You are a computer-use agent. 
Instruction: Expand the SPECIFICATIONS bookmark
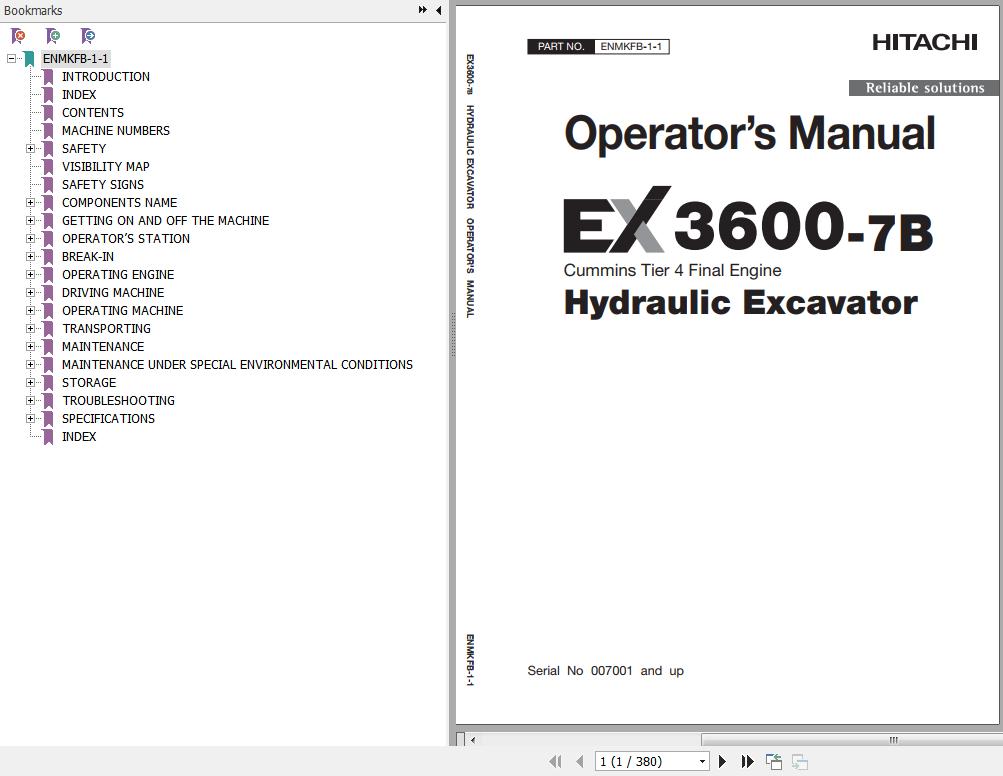tap(30, 418)
